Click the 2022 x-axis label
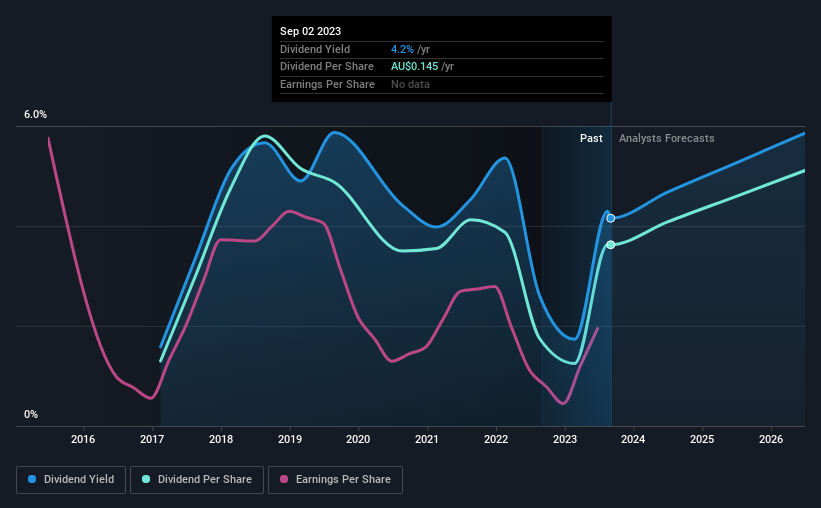 pyautogui.click(x=496, y=439)
